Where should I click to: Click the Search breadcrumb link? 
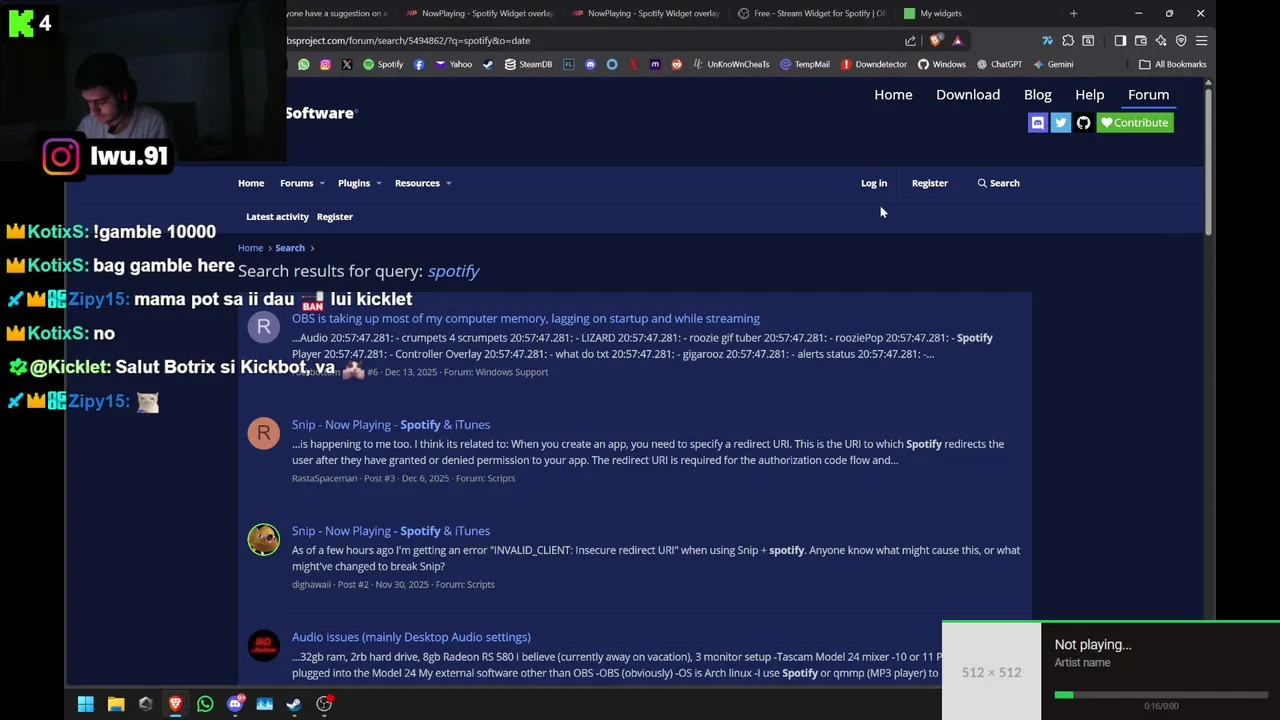point(290,248)
